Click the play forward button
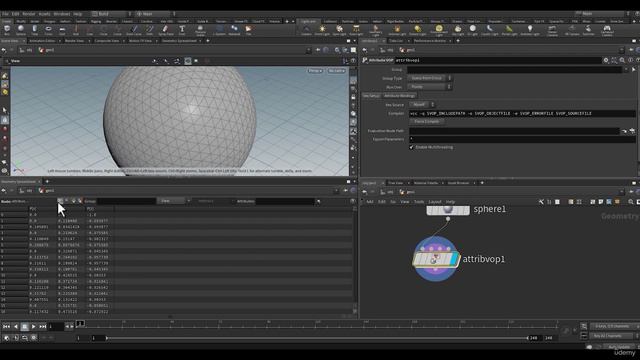 click(33, 327)
